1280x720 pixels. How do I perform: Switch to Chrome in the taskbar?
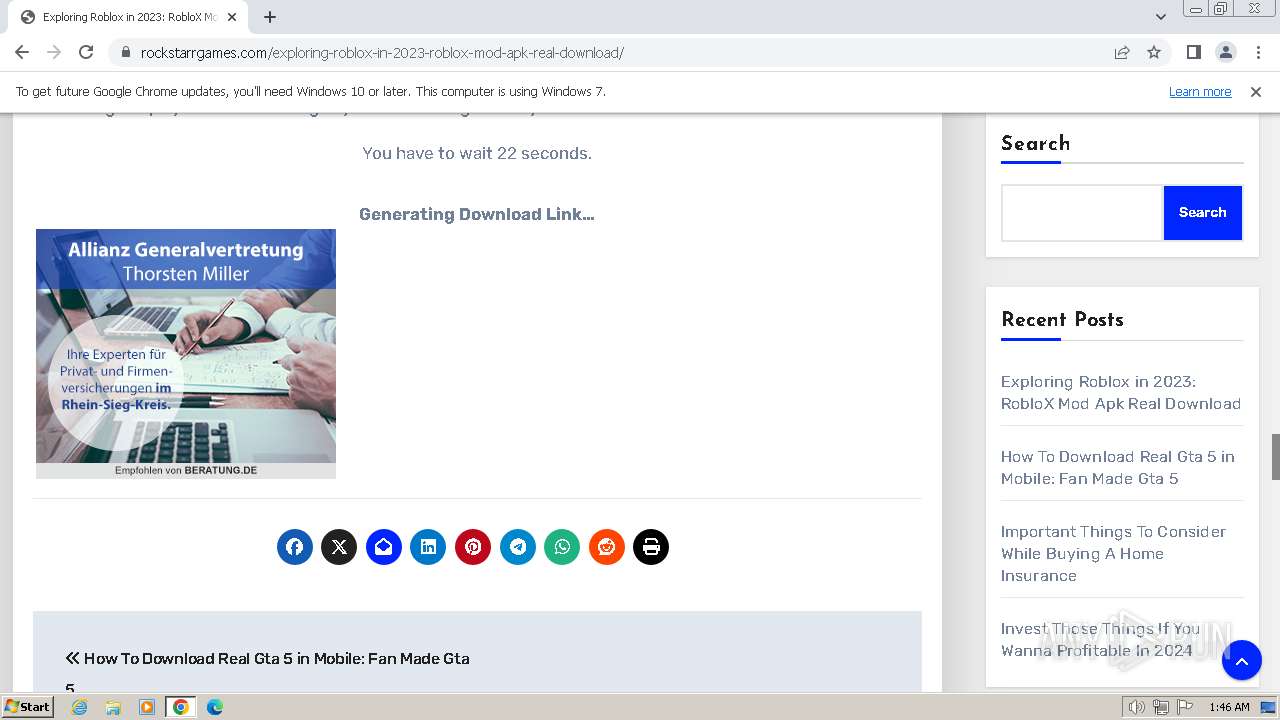pos(181,707)
